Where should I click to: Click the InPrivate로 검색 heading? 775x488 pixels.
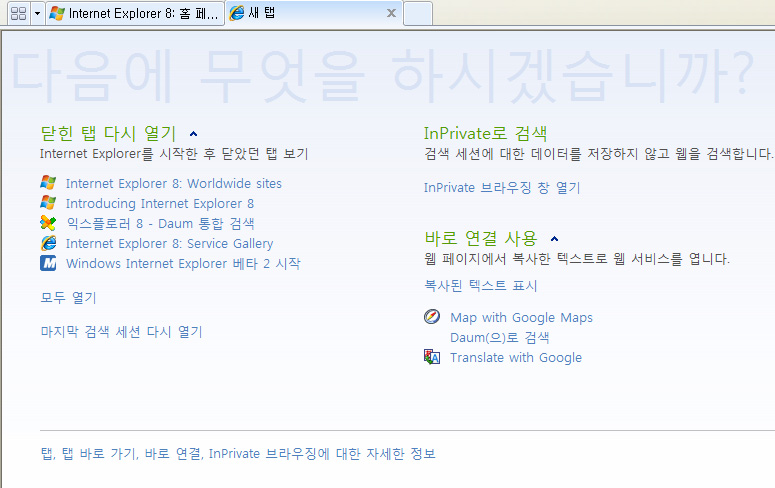485,133
